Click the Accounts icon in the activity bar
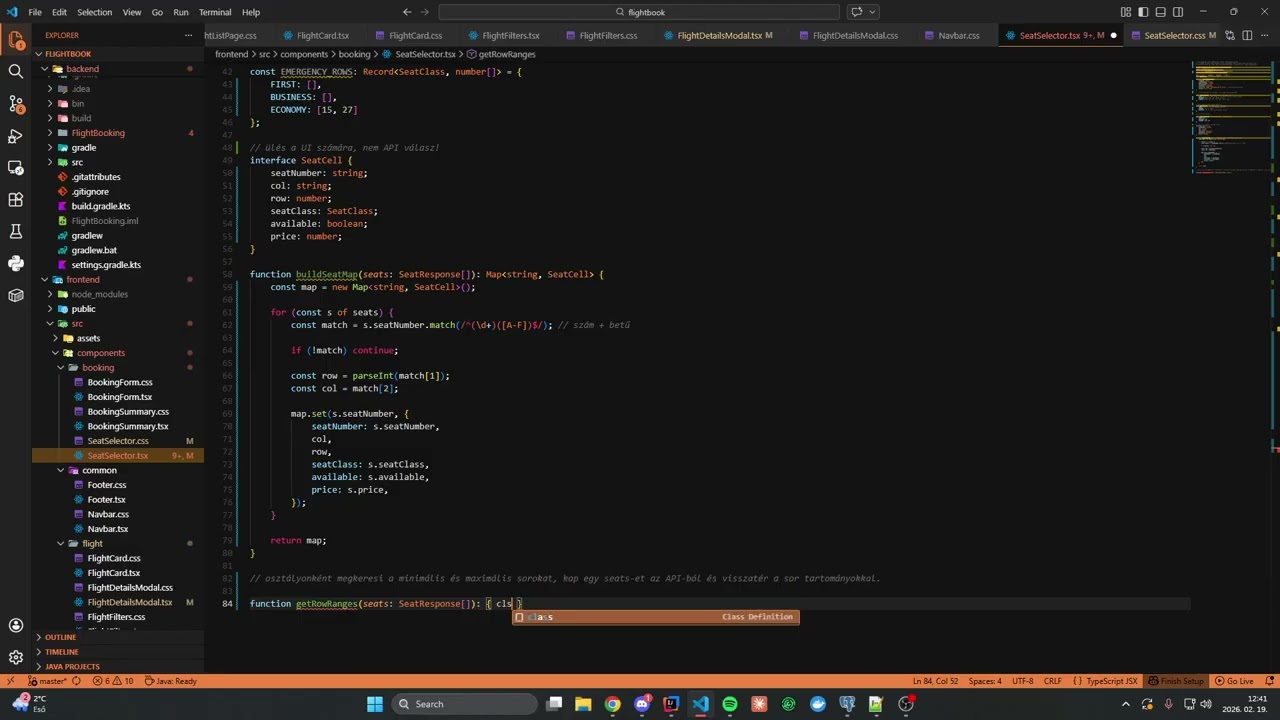The height and width of the screenshot is (720, 1280). click(x=16, y=625)
